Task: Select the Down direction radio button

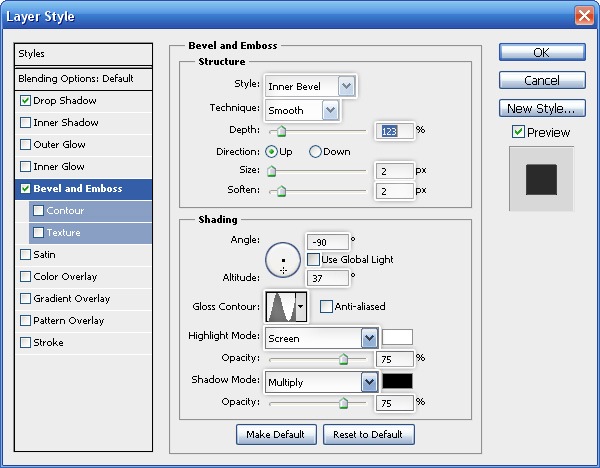Action: coord(315,152)
